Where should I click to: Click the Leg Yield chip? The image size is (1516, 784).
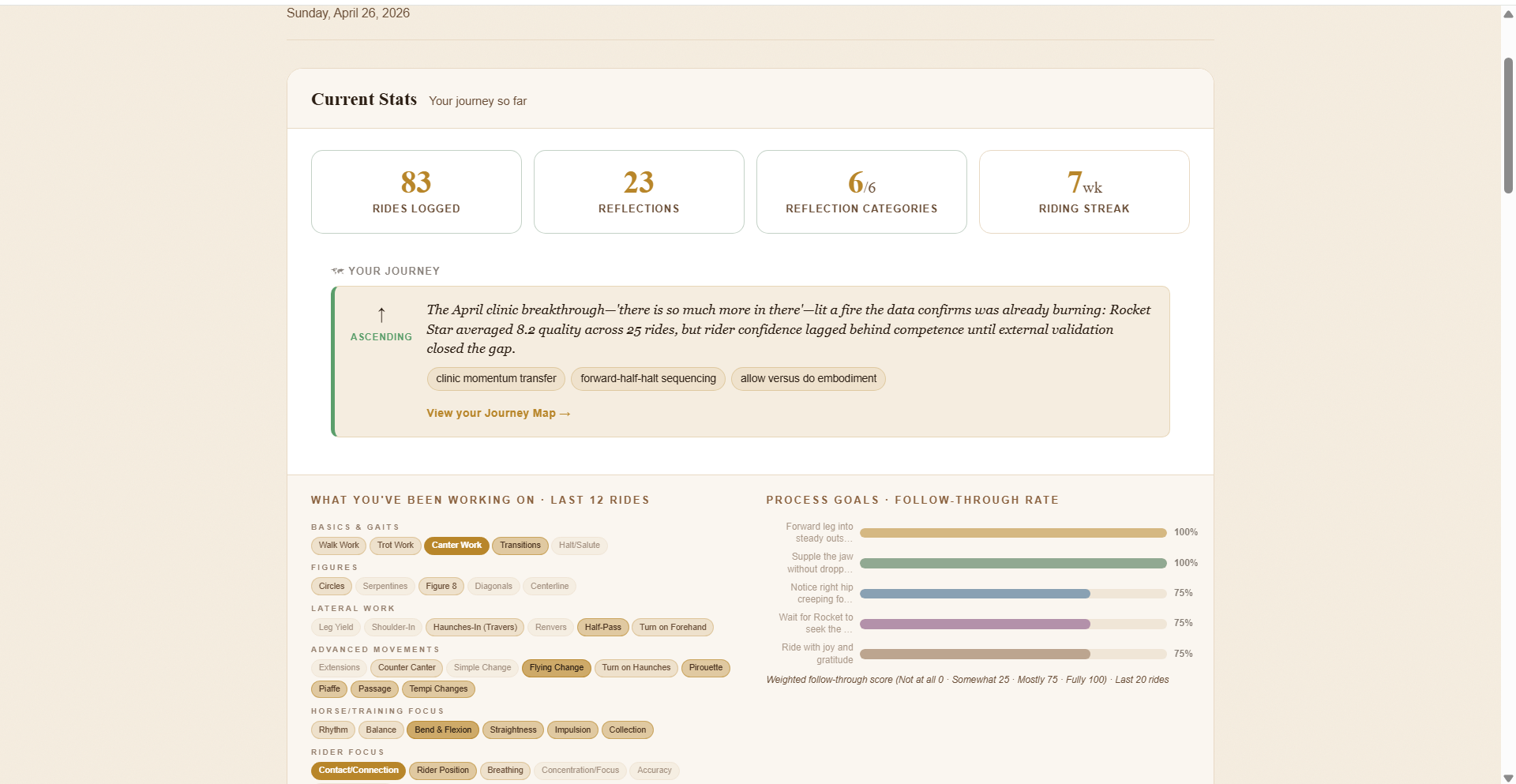[336, 628]
